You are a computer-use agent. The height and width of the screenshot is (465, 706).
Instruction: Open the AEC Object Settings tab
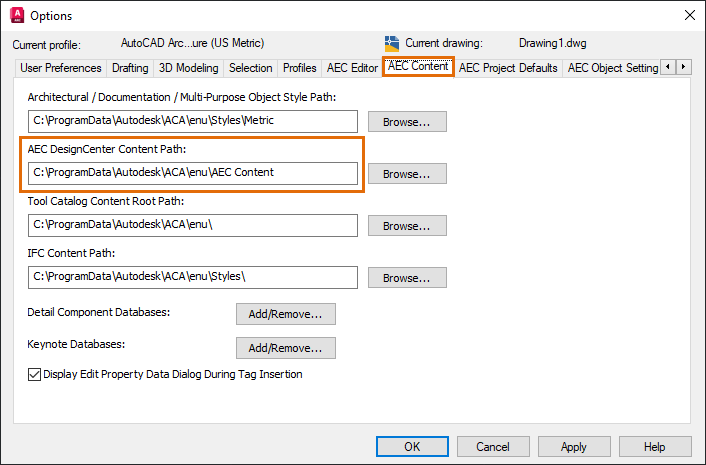tap(612, 68)
